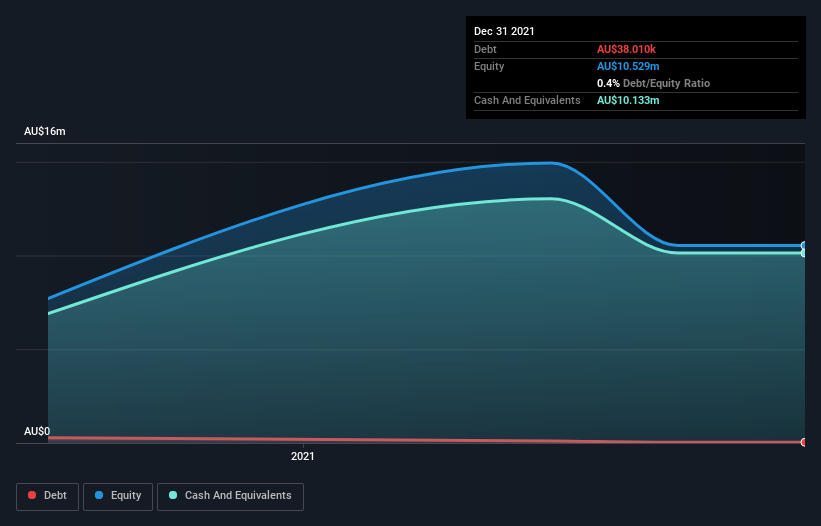Click the red Debt legend dot
Image resolution: width=821 pixels, height=526 pixels.
pyautogui.click(x=32, y=495)
